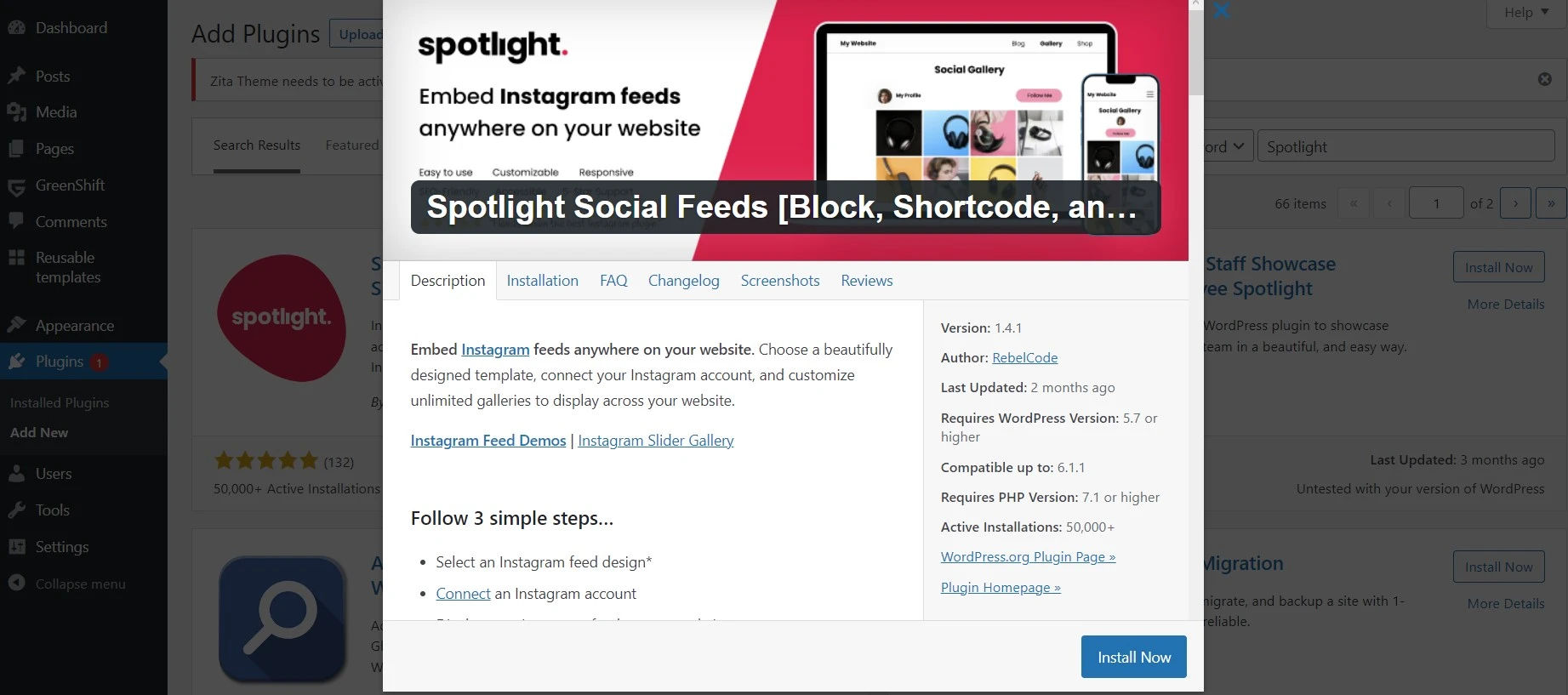This screenshot has width=1568, height=695.
Task: Open WordPress.org Plugin Page link
Action: (1028, 556)
